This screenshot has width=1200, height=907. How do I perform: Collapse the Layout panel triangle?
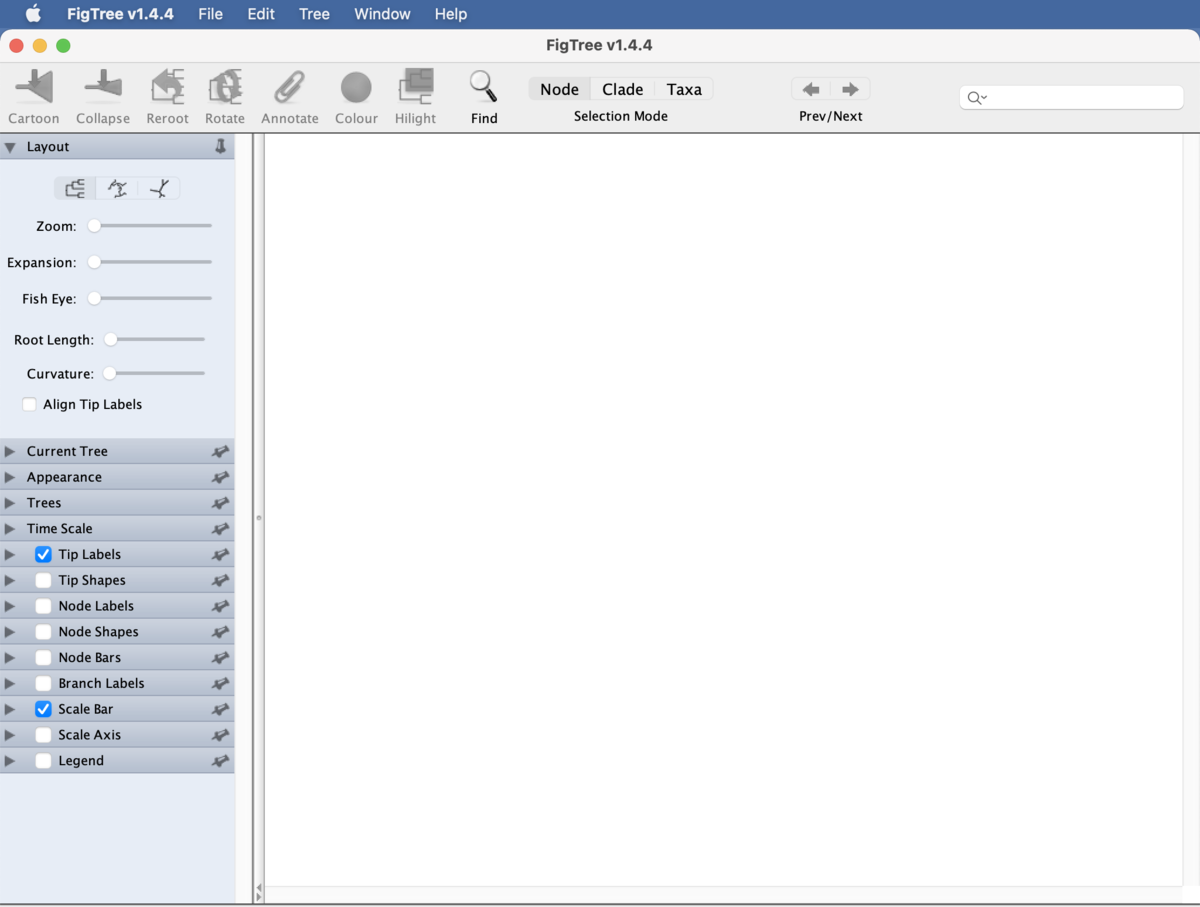(x=10, y=147)
